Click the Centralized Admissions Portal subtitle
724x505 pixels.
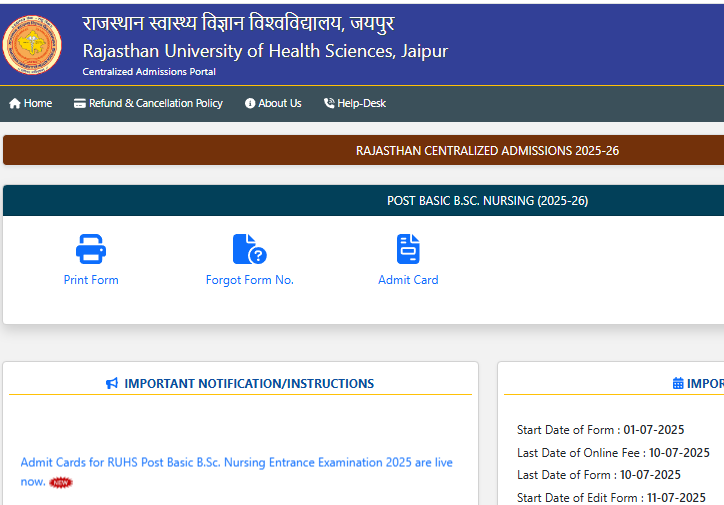tap(149, 72)
